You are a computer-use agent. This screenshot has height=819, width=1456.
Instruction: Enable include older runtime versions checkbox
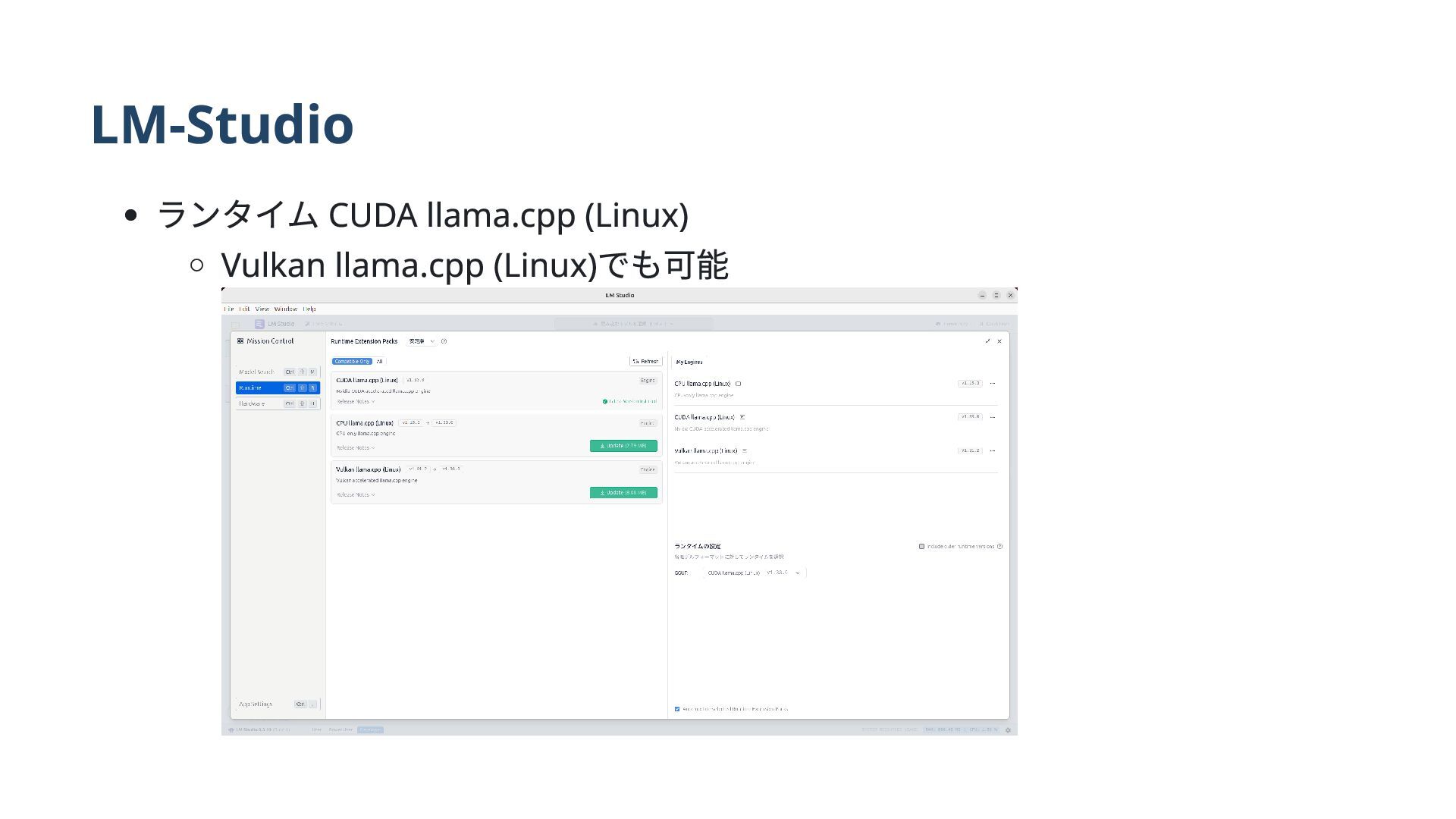click(x=922, y=547)
